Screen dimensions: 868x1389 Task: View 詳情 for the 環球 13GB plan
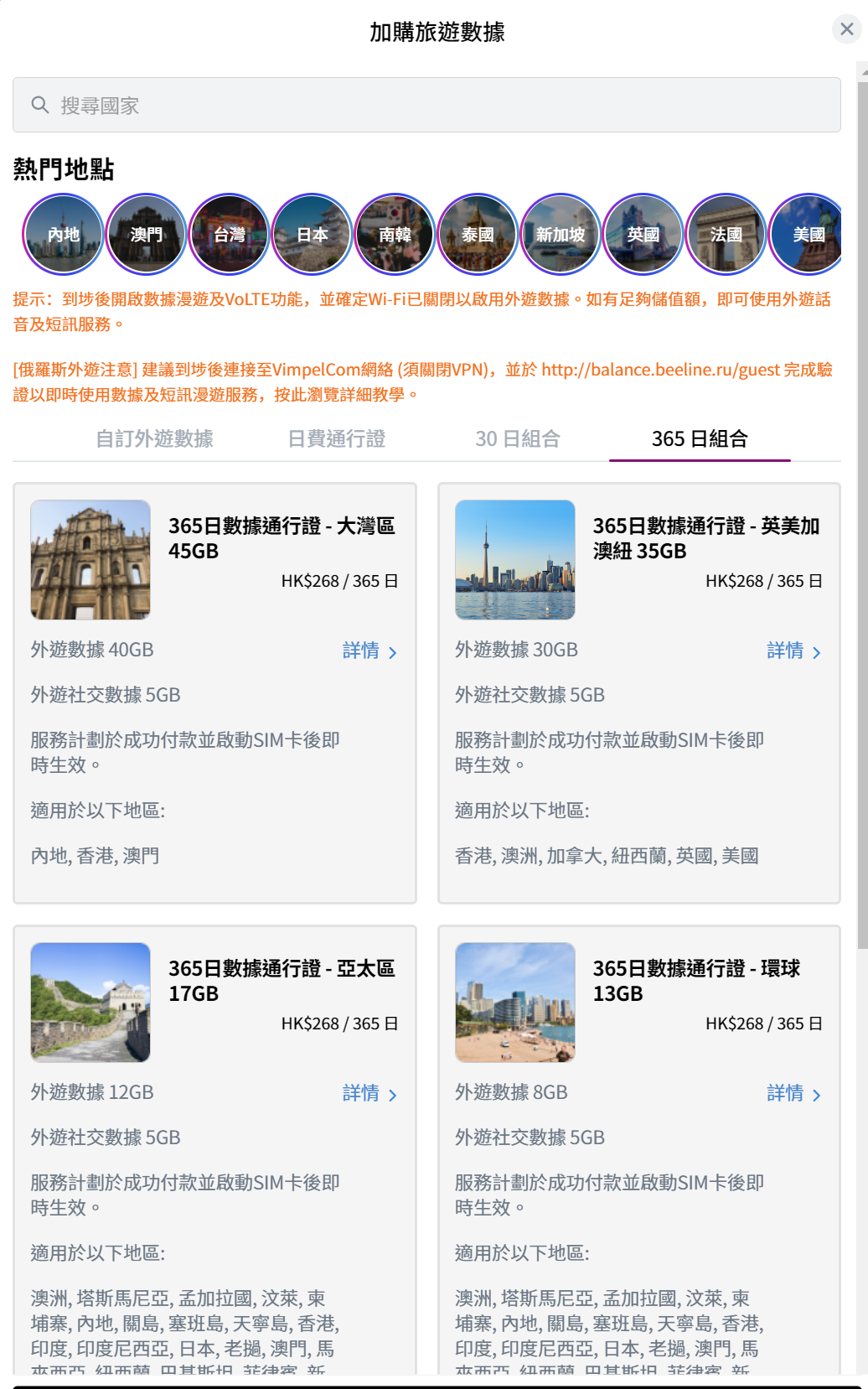(x=793, y=1093)
